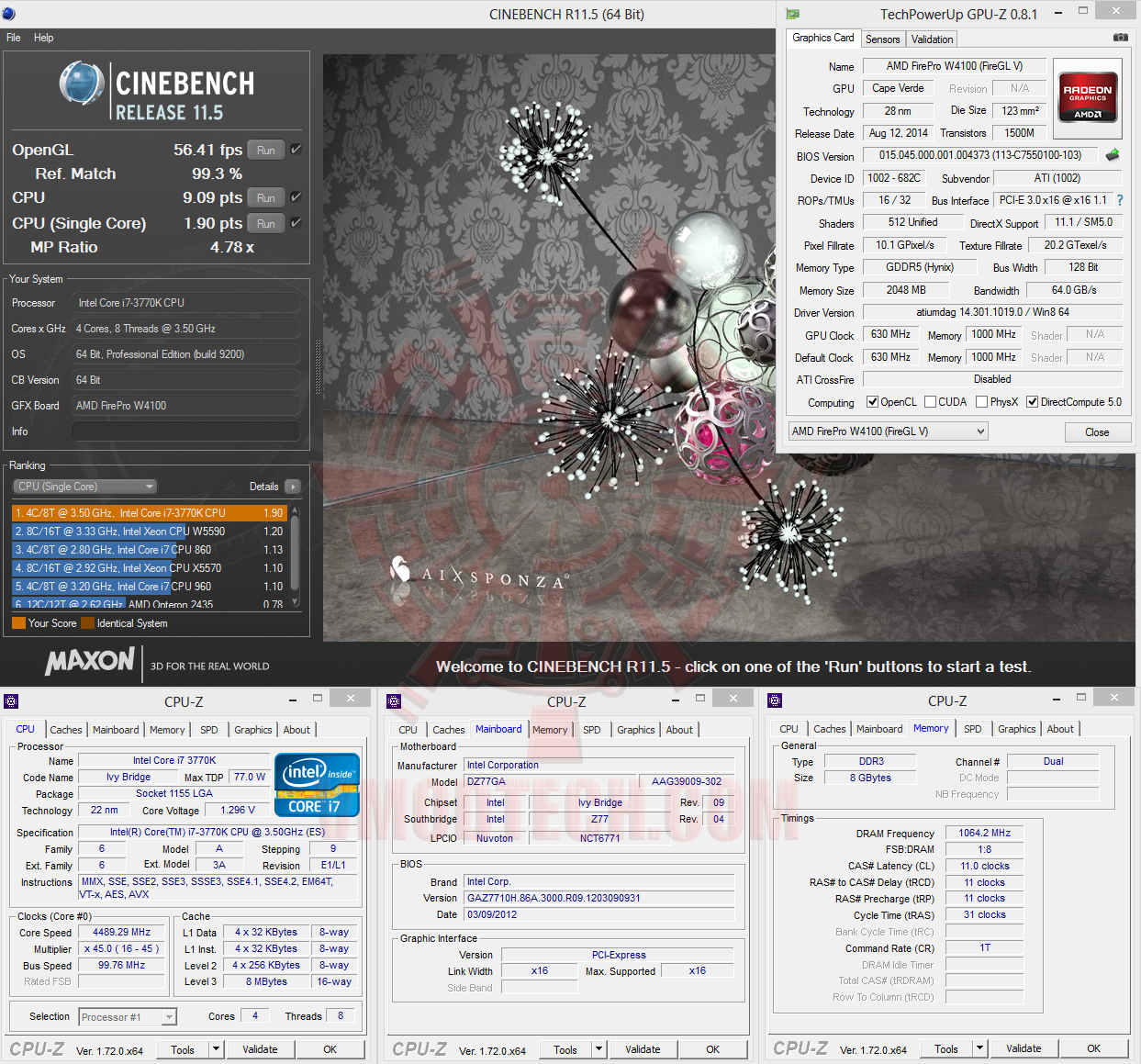Click Close button in GPU-Z
Screen dimensions: 1141x1064
pos(1097,432)
